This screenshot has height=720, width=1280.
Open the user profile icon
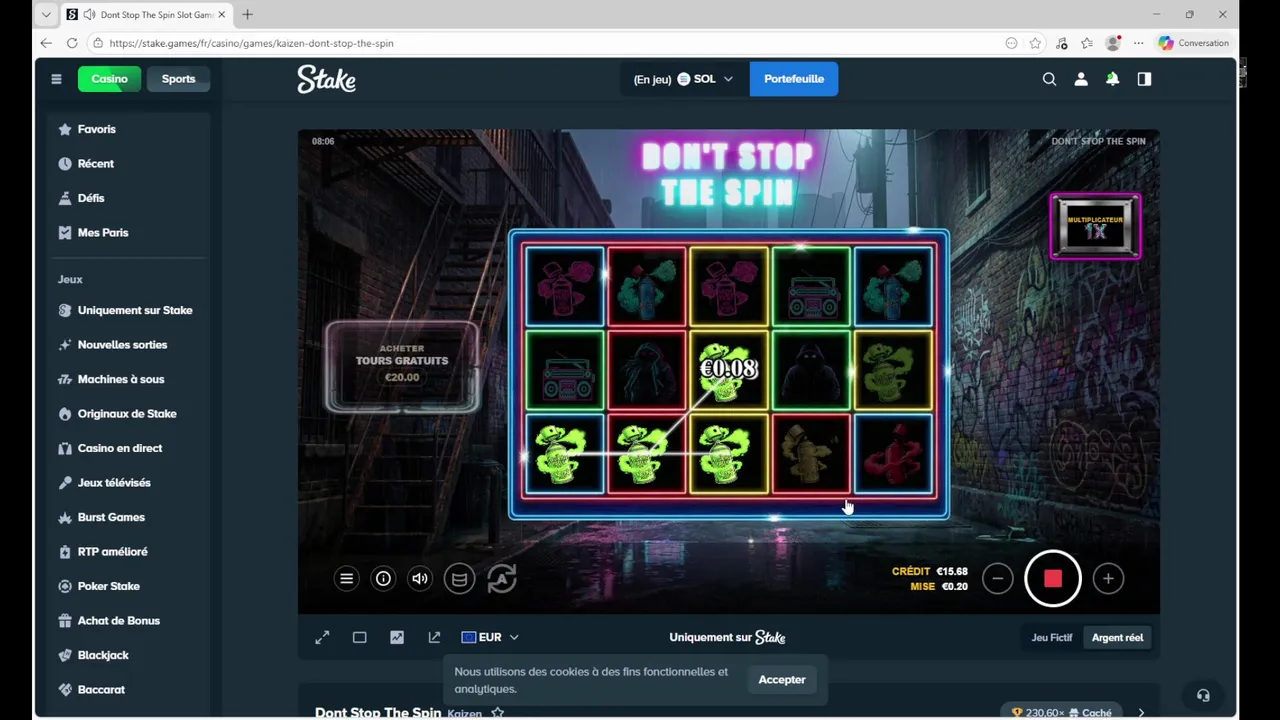(1081, 79)
